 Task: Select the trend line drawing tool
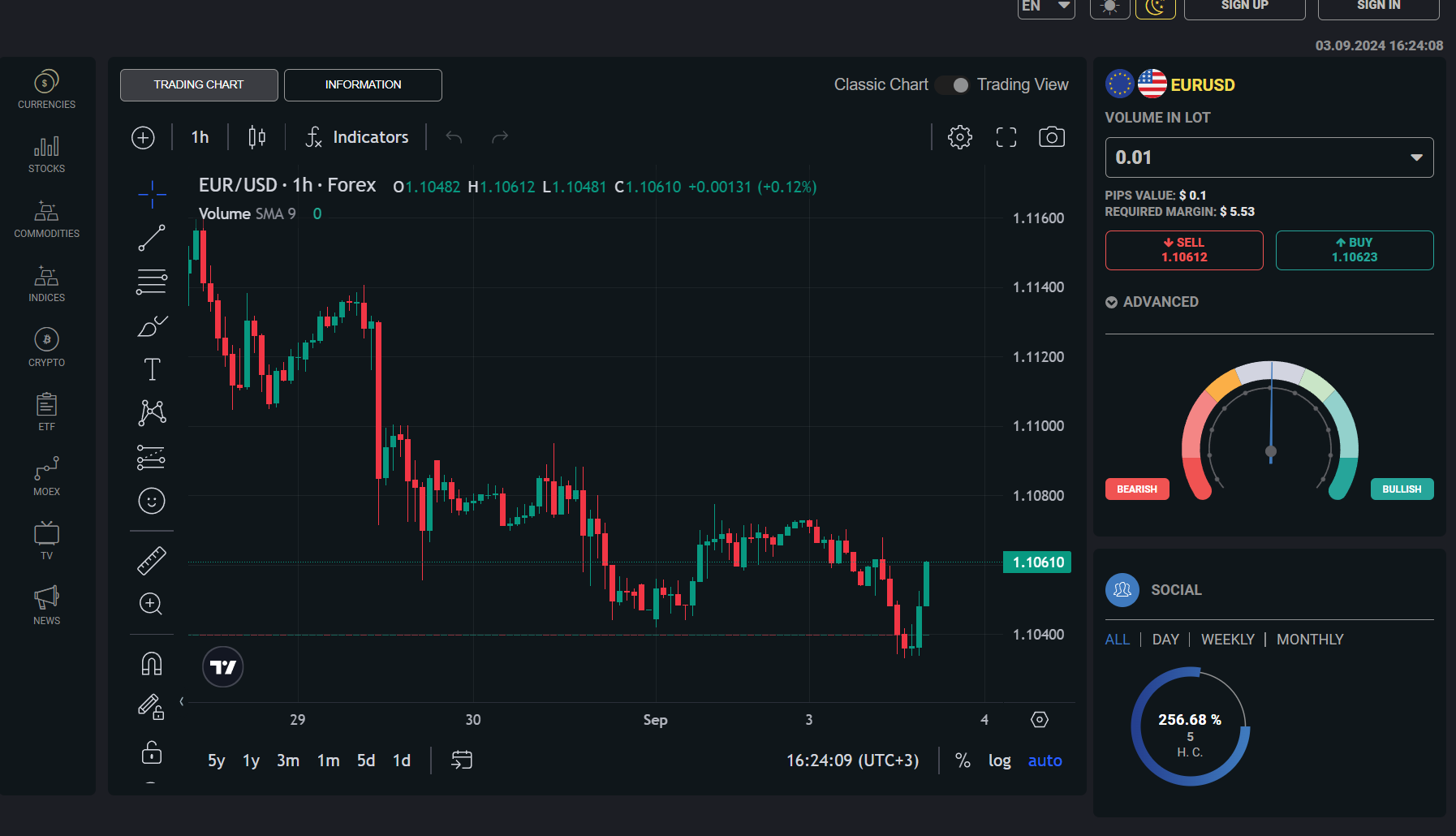(152, 238)
